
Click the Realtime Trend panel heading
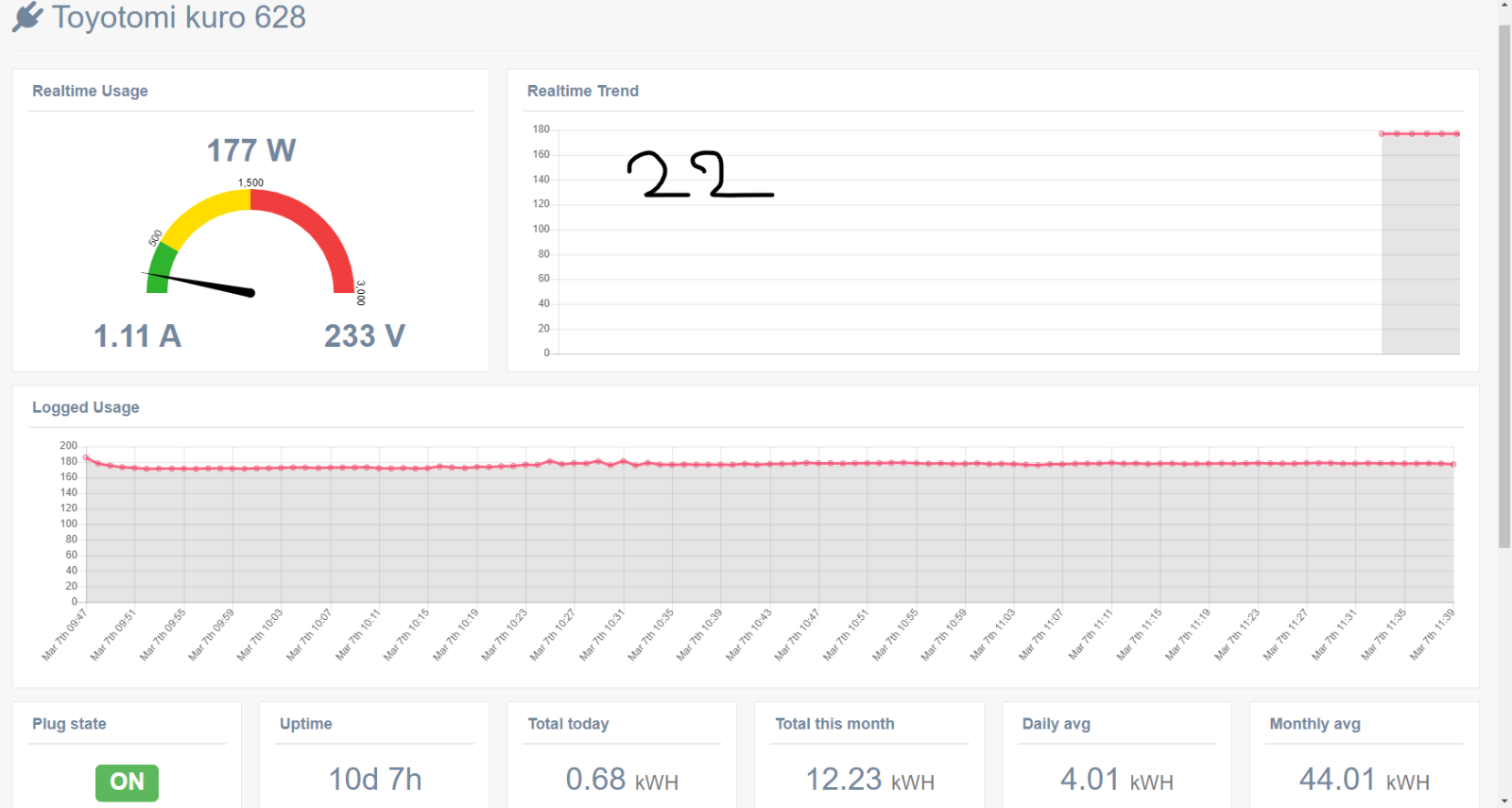point(583,91)
